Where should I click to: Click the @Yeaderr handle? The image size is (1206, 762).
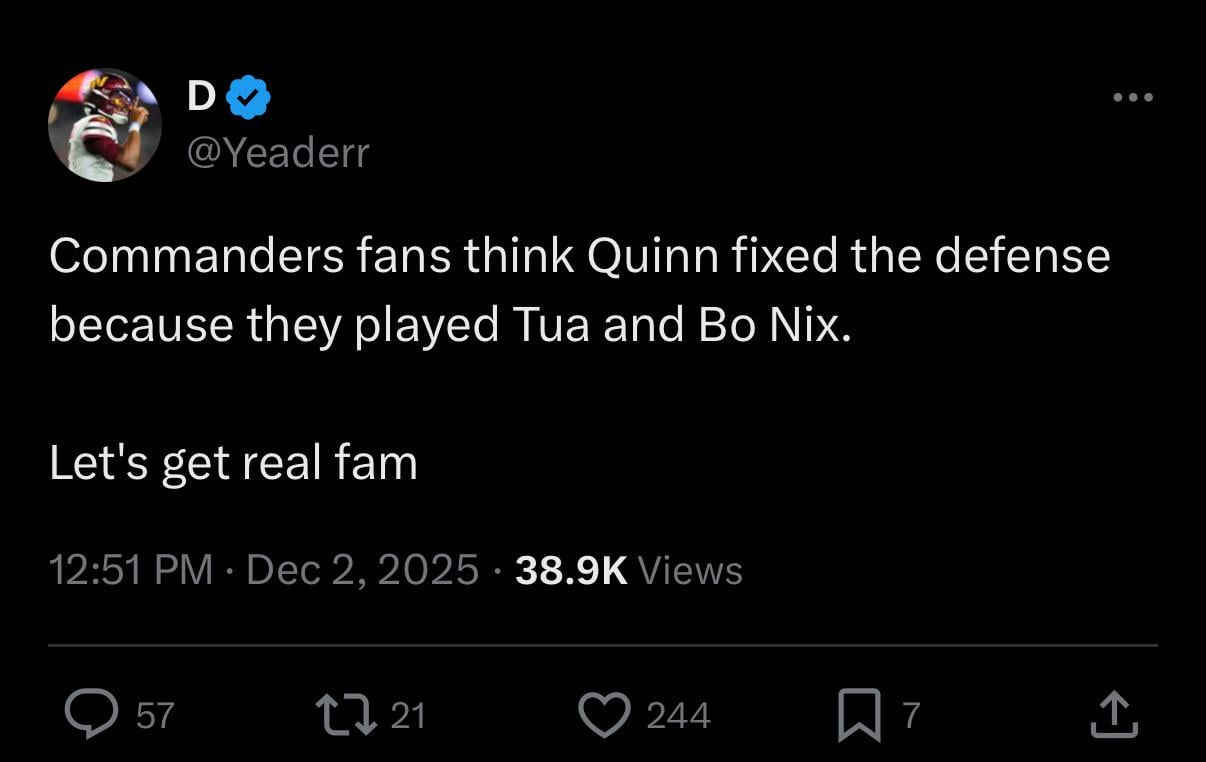click(x=277, y=151)
